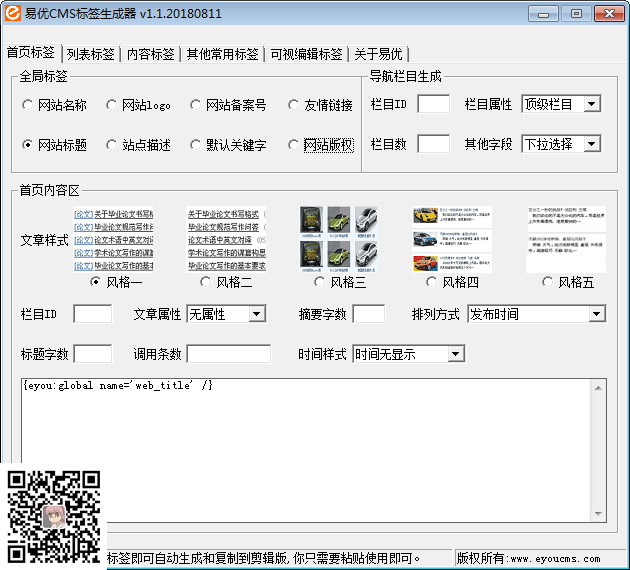The width and height of the screenshot is (630, 570).
Task: Focus the 栏目数 input field
Action: tap(434, 144)
